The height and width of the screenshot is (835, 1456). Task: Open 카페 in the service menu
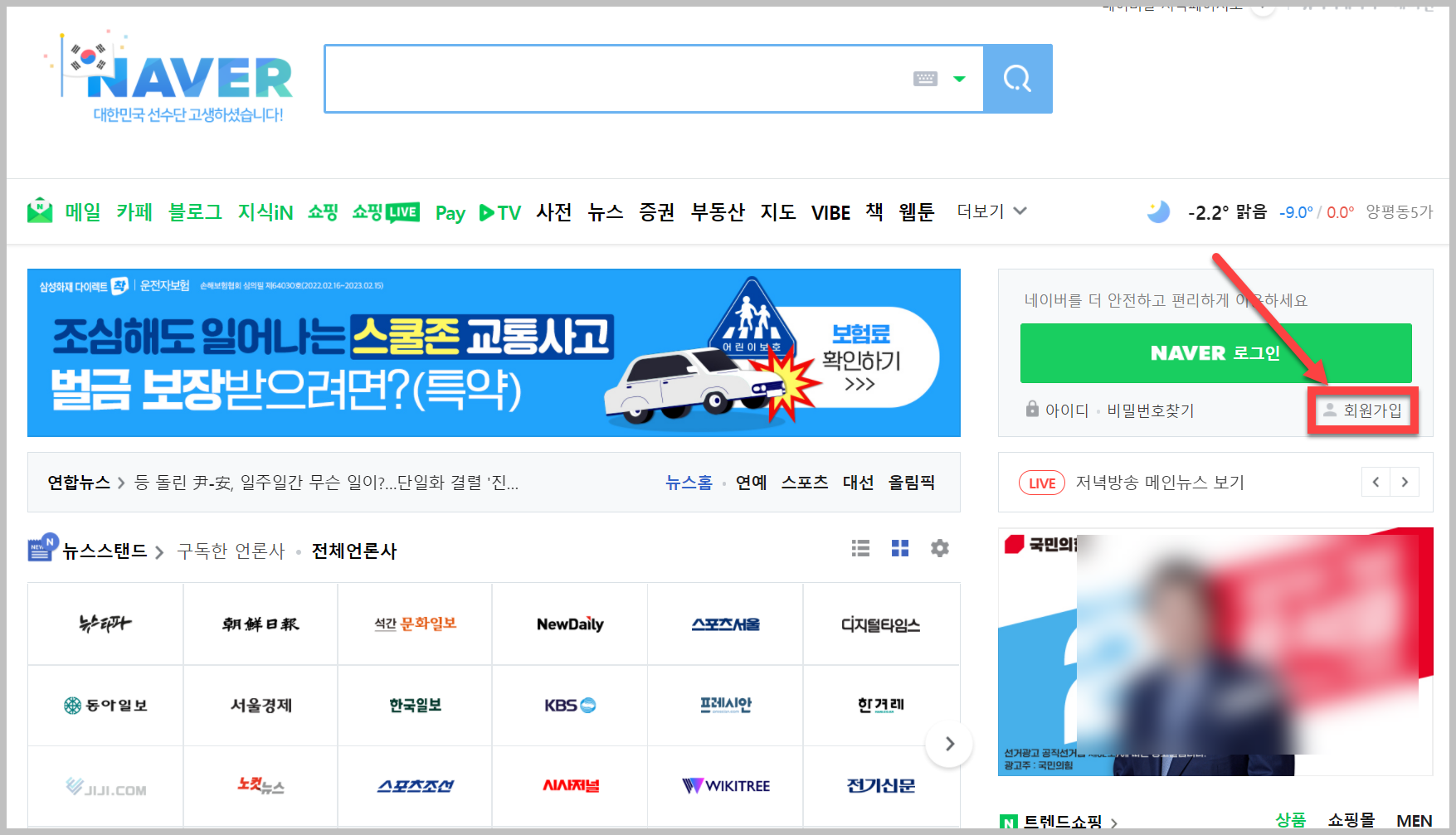tap(134, 212)
